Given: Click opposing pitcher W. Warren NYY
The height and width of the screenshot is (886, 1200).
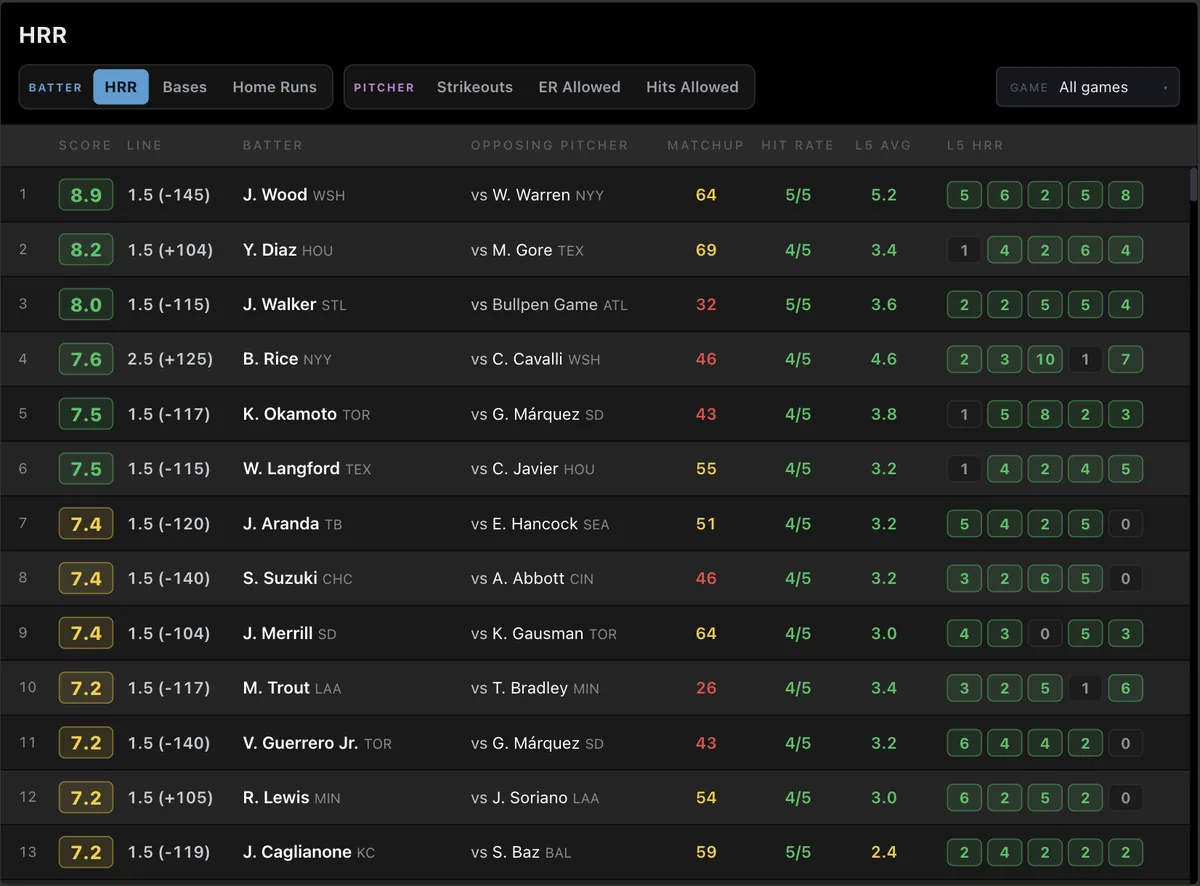Looking at the screenshot, I should 538,195.
